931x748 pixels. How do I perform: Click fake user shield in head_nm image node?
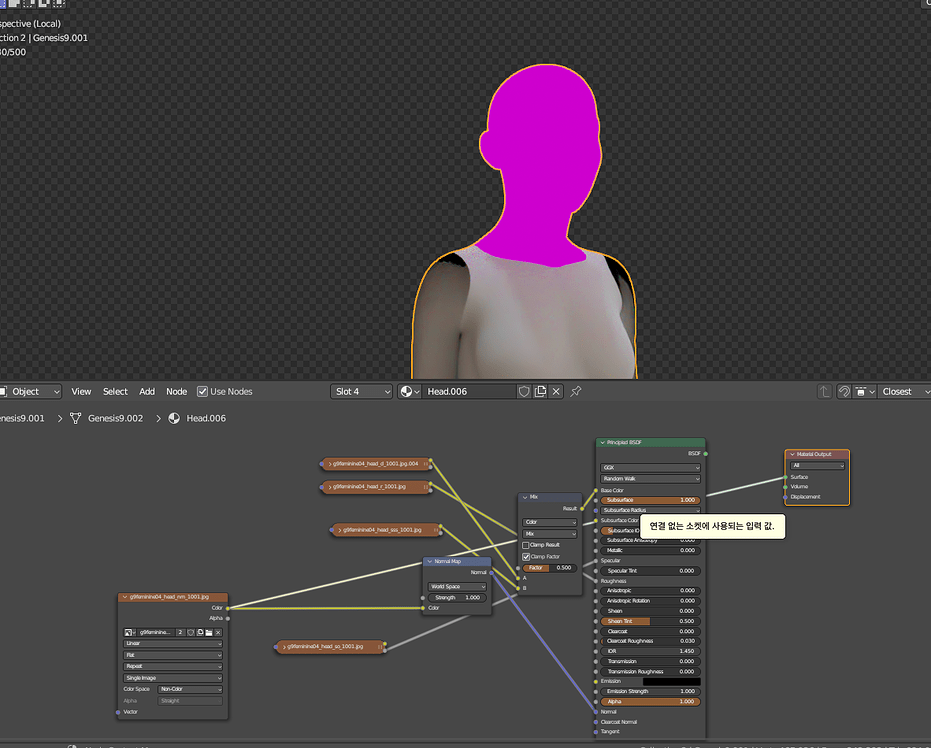click(191, 633)
